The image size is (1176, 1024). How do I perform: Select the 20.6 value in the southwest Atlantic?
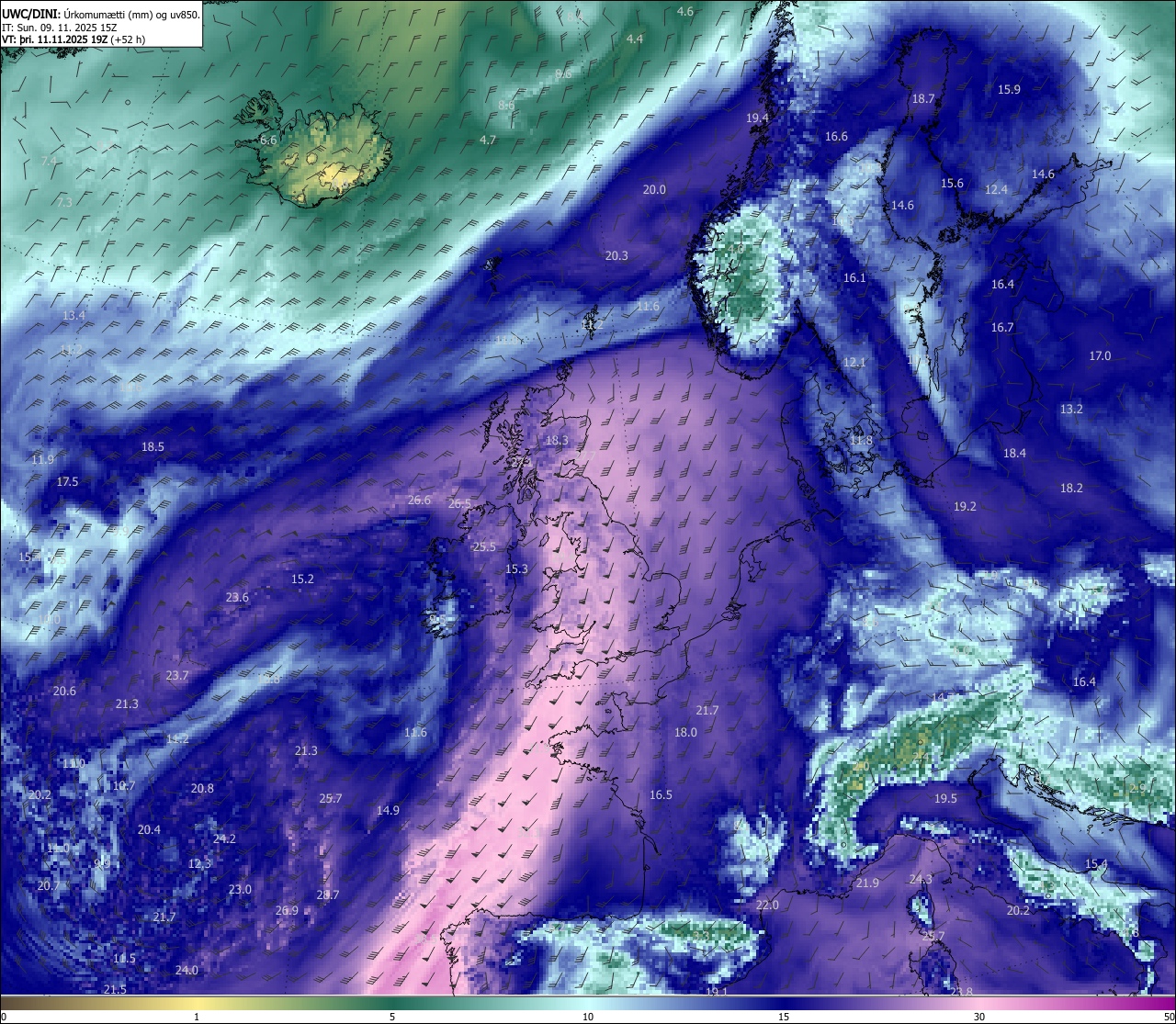pos(64,692)
